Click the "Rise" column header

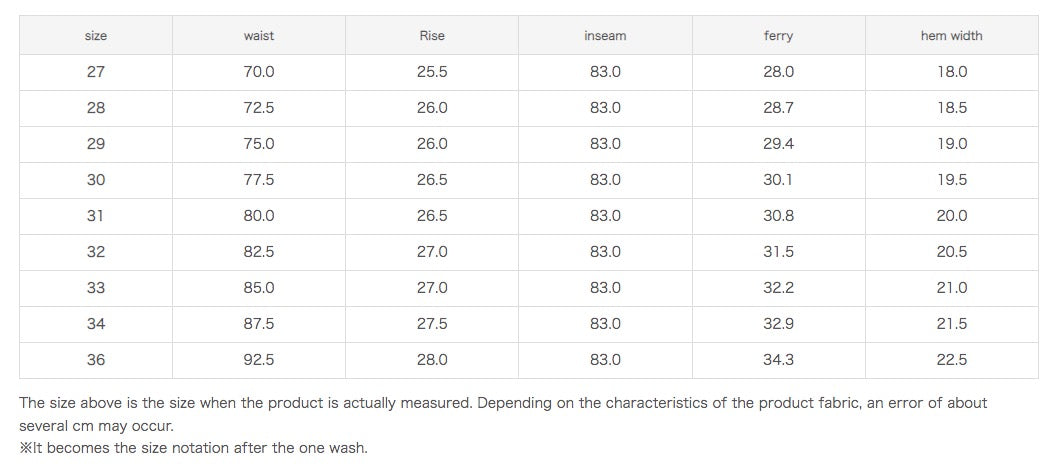tap(432, 36)
